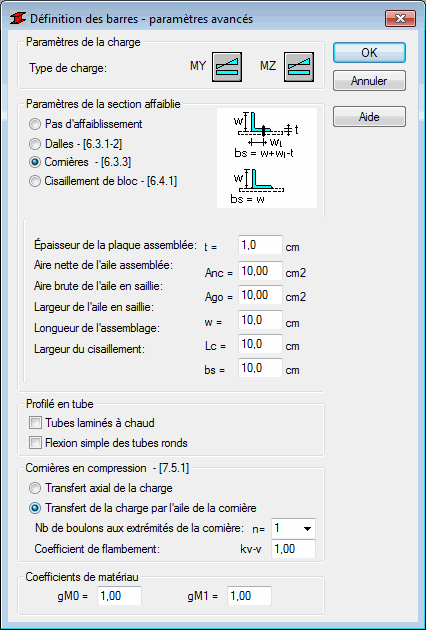Enable Tubes laminés à chaud checkbox

tap(92, 423)
